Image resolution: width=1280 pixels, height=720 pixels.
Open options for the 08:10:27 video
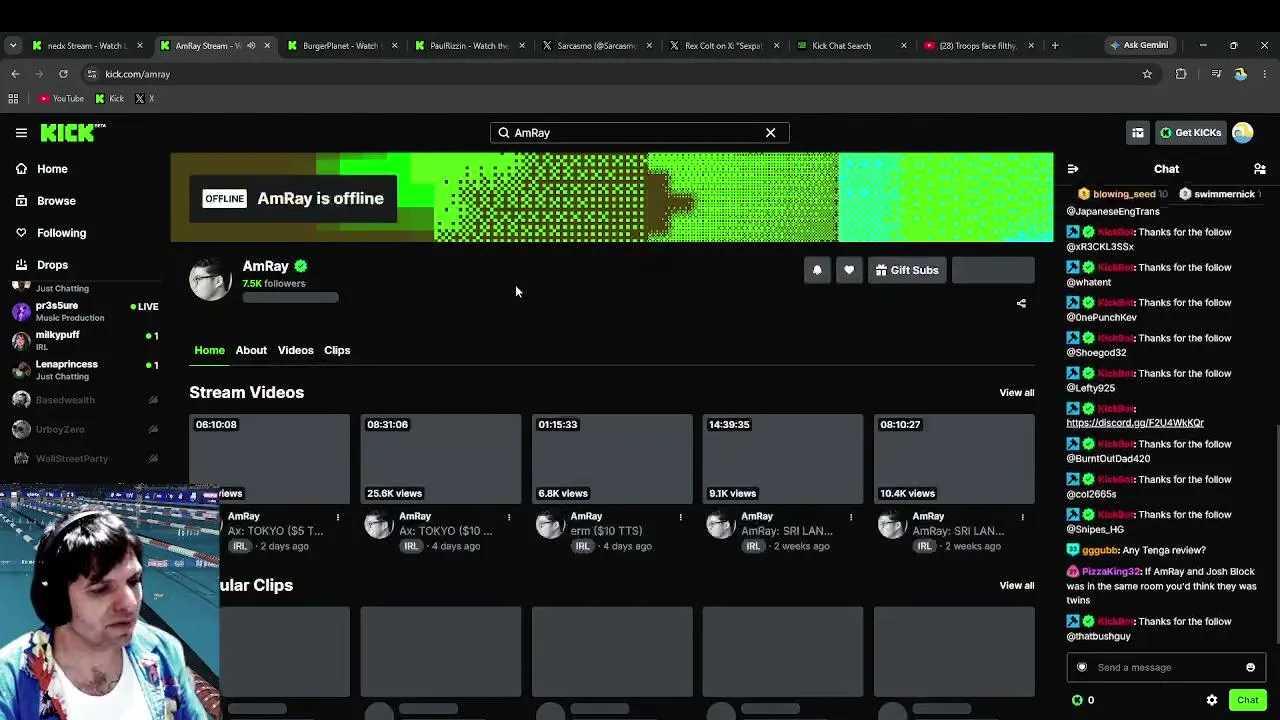coord(1022,517)
